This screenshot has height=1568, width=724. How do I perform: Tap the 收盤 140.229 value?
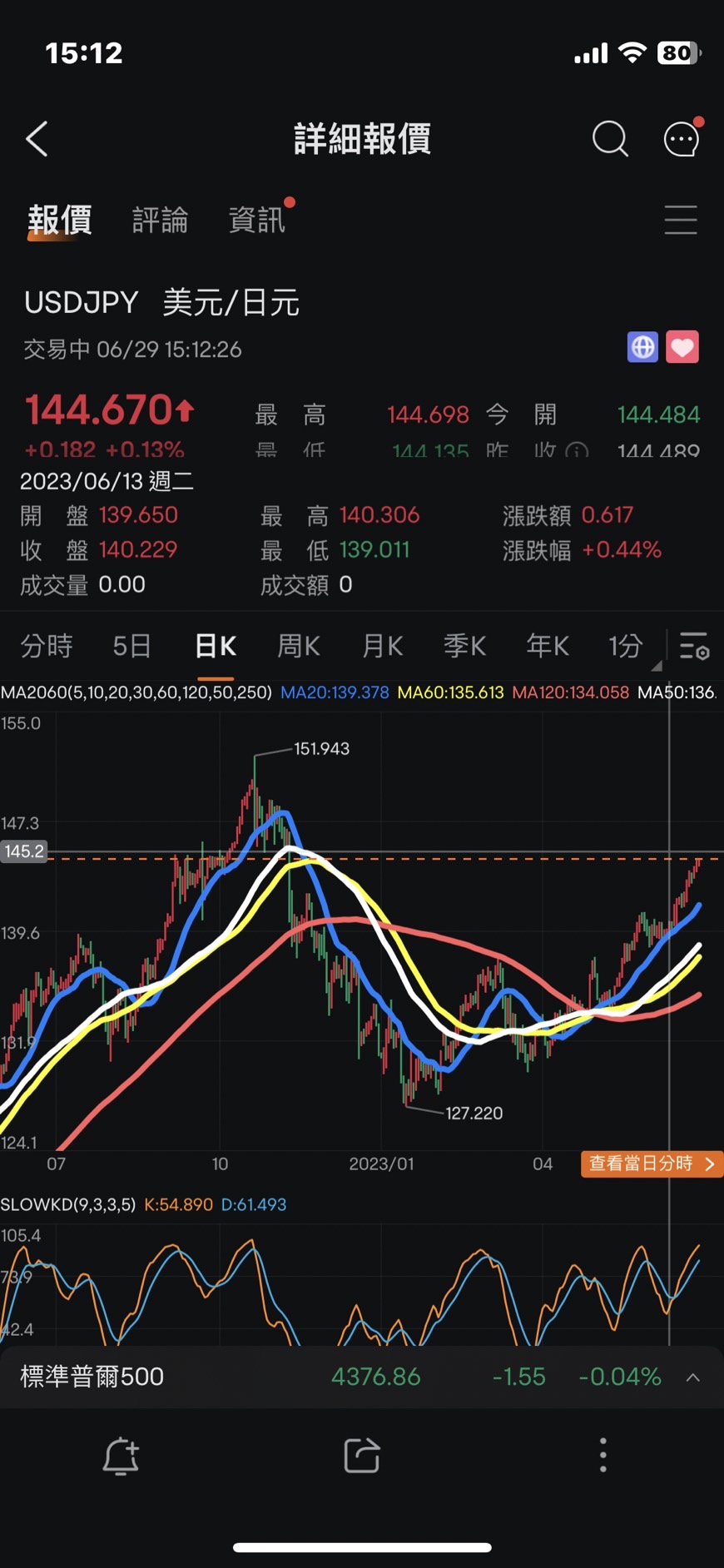coord(138,550)
